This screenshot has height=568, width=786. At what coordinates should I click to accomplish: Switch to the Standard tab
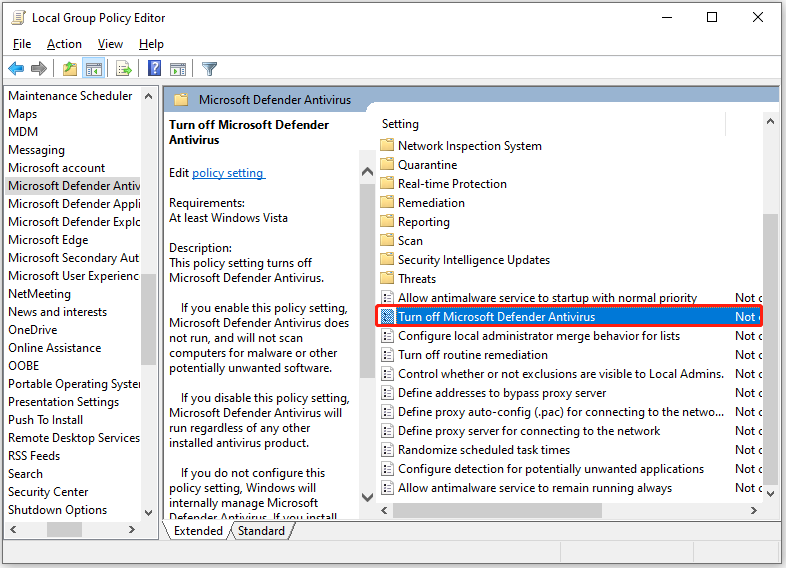(x=261, y=531)
